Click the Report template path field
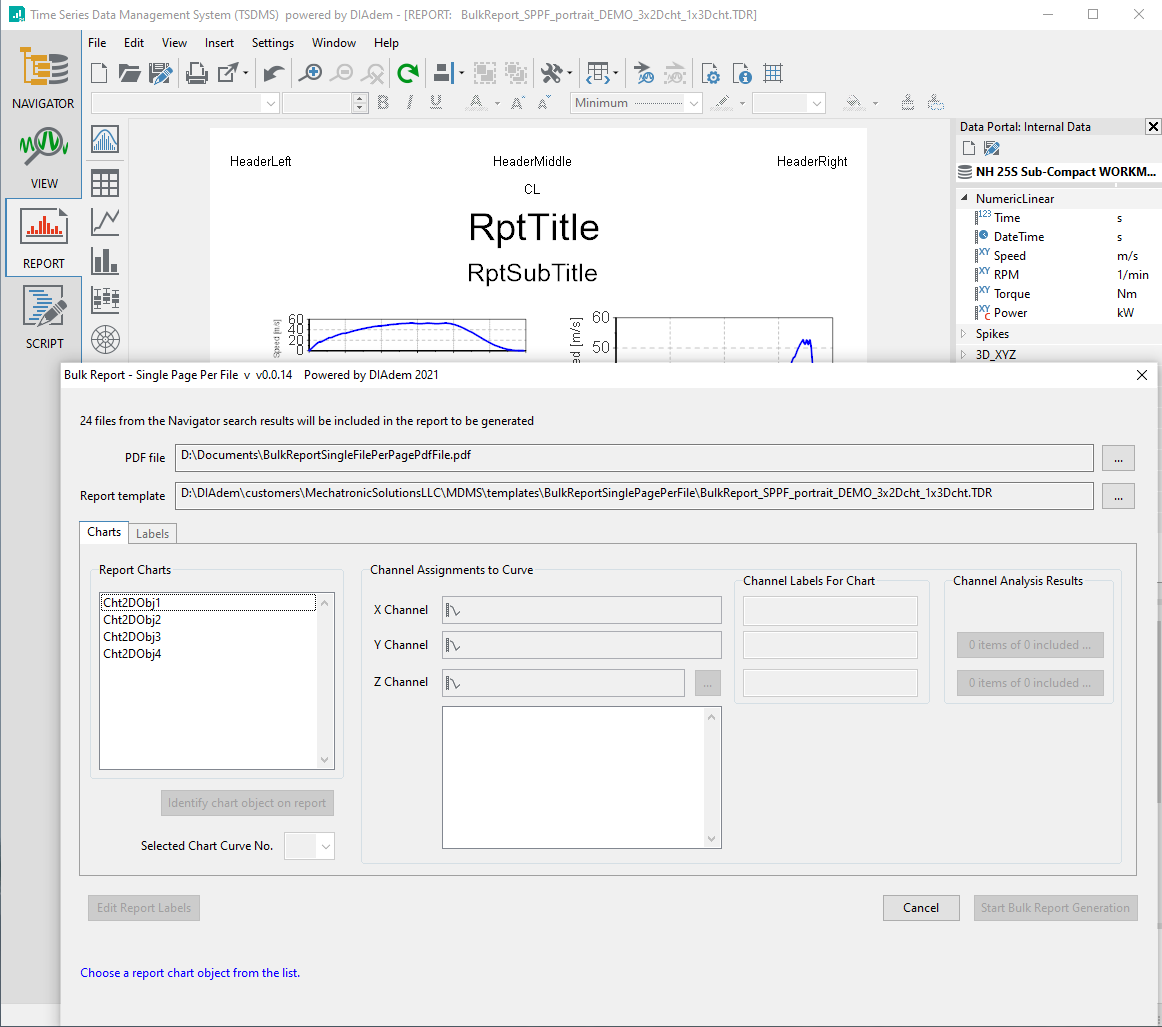Image resolution: width=1162 pixels, height=1027 pixels. coord(634,494)
